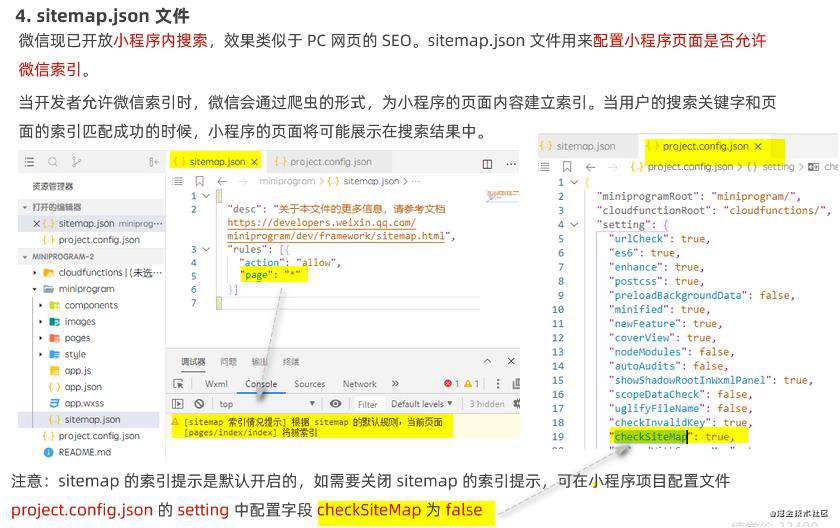Screen dimensions: 840x528
Task: Click the bookmark icon in project.config.json editor
Action: click(x=567, y=167)
